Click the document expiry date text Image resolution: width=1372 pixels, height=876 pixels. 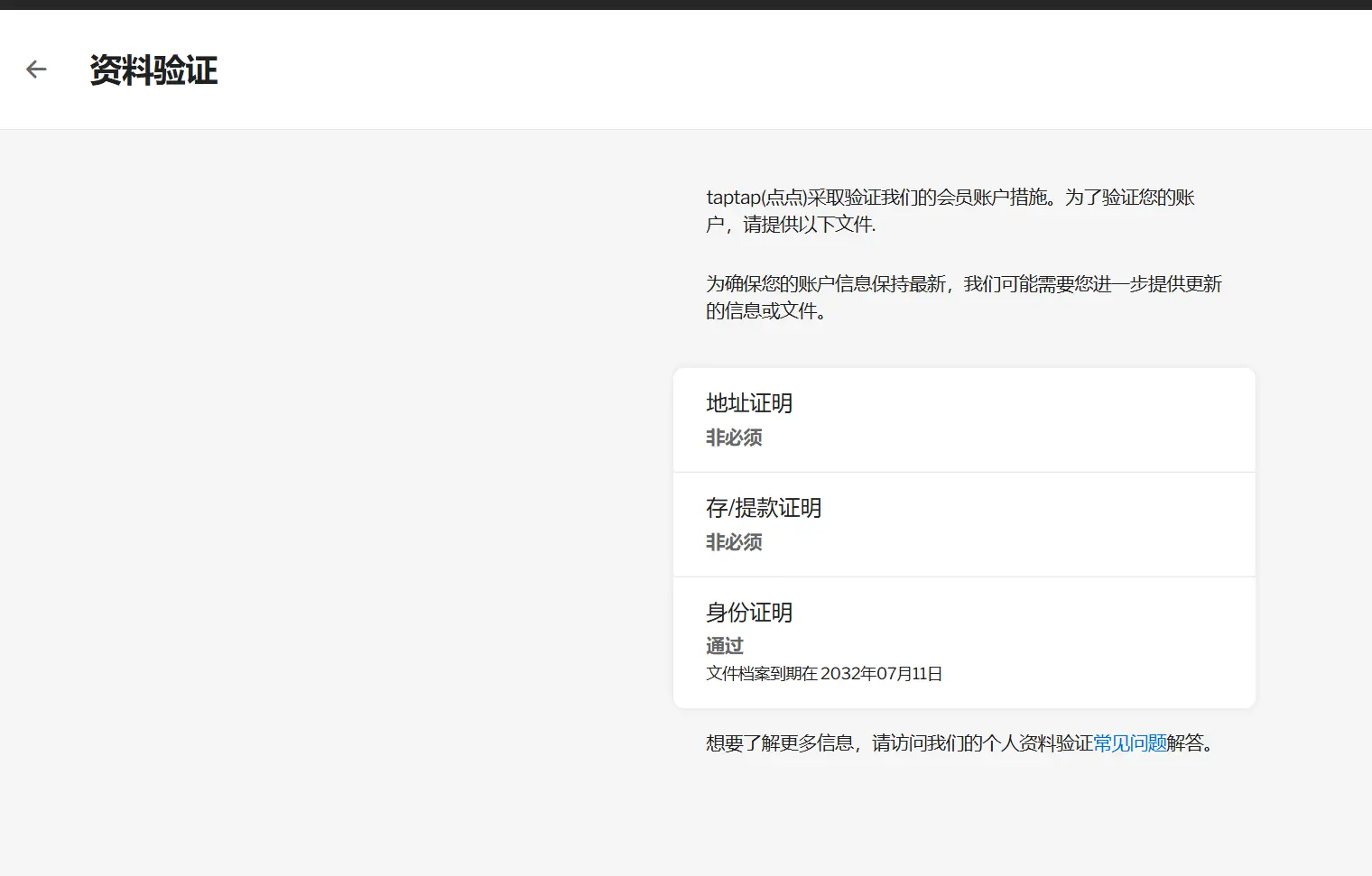click(x=822, y=673)
